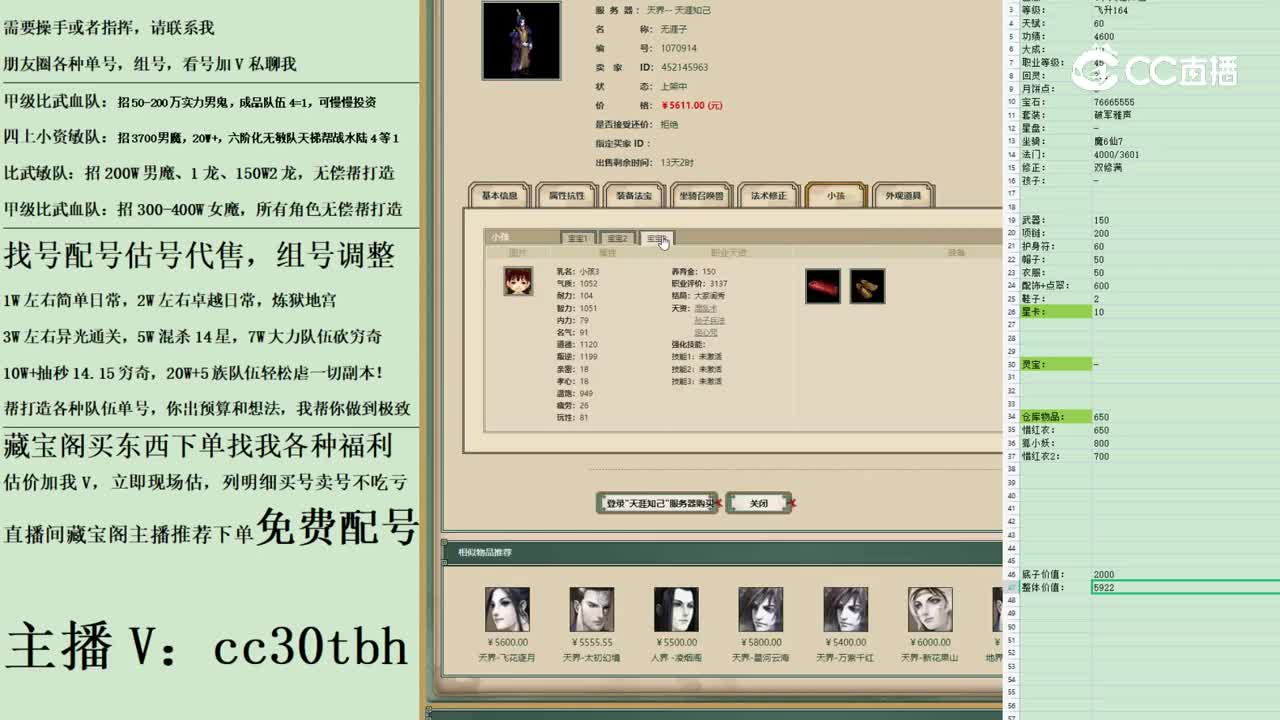Click the listing price ¥5611.00 text
This screenshot has width=1280, height=720.
(691, 105)
